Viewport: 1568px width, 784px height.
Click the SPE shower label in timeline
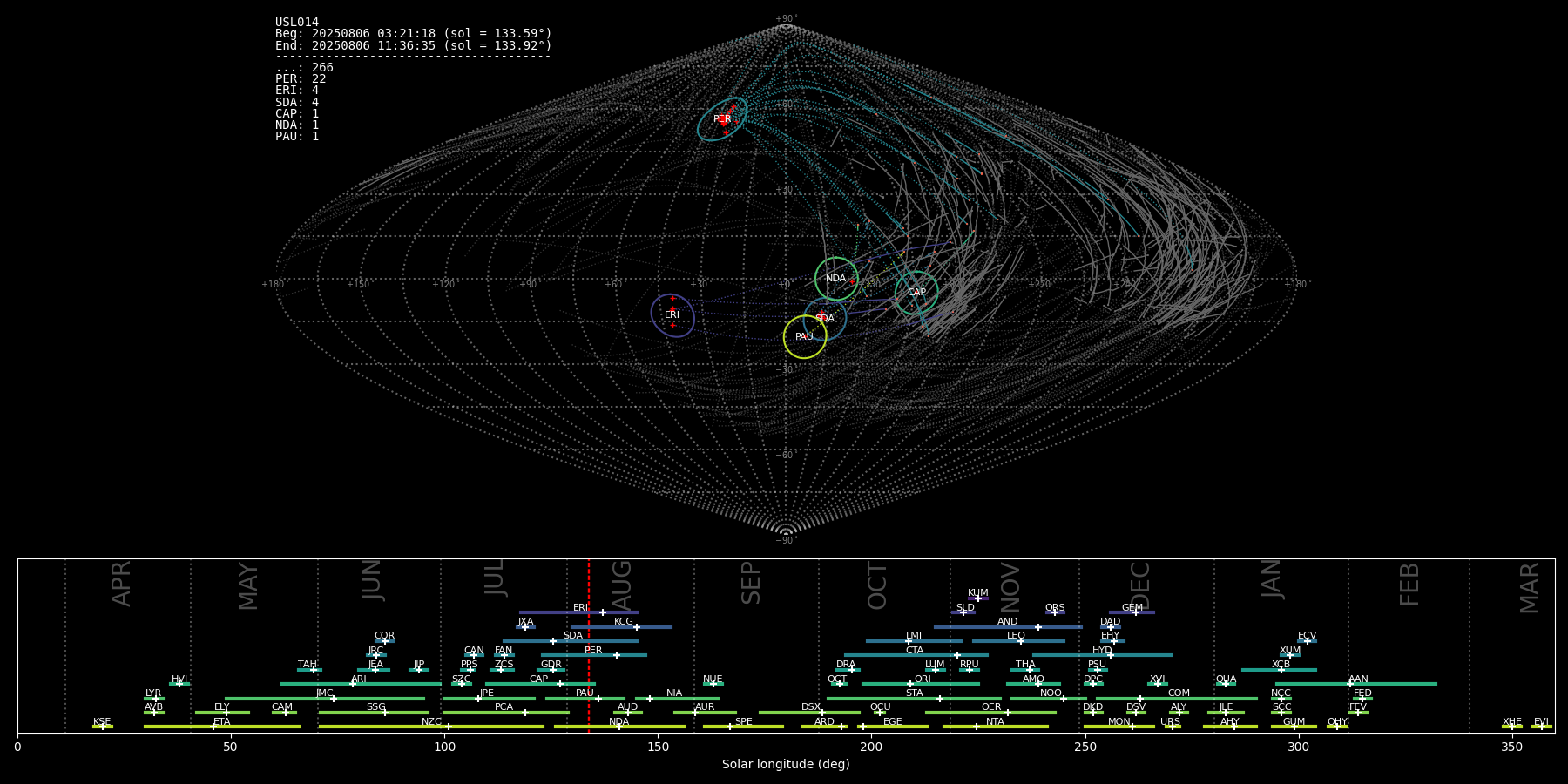(744, 722)
